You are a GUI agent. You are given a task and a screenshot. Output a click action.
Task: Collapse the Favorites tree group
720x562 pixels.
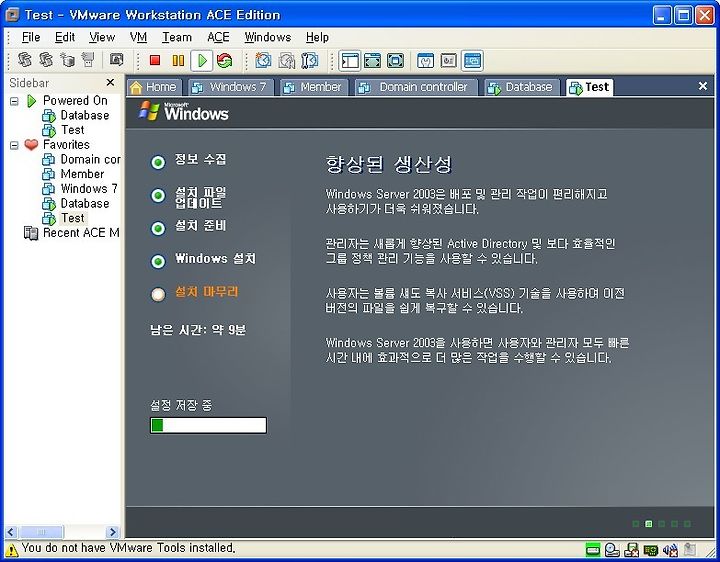(x=14, y=145)
